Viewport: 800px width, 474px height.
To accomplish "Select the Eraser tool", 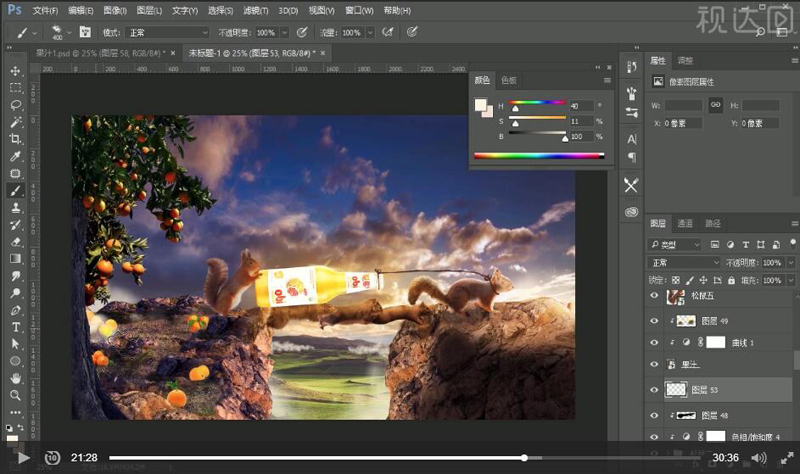I will click(15, 242).
